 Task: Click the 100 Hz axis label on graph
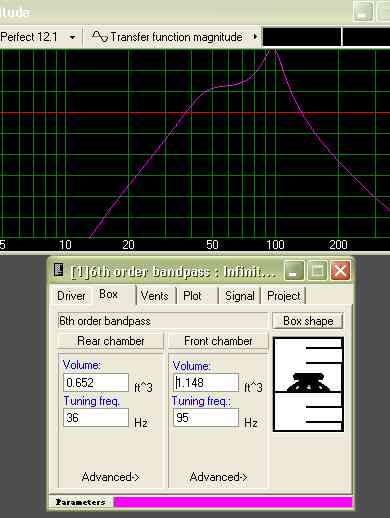275,245
